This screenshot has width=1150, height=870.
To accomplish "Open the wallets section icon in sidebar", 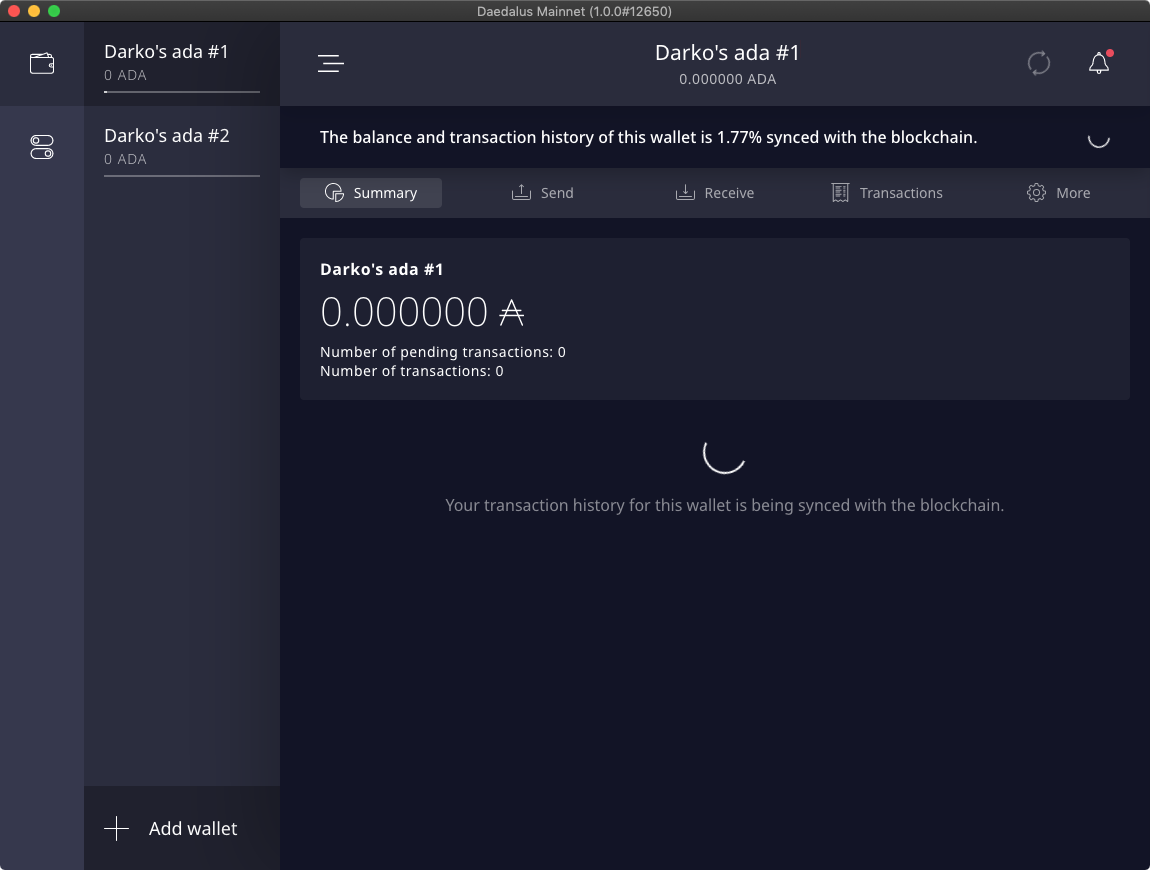I will tap(42, 64).
